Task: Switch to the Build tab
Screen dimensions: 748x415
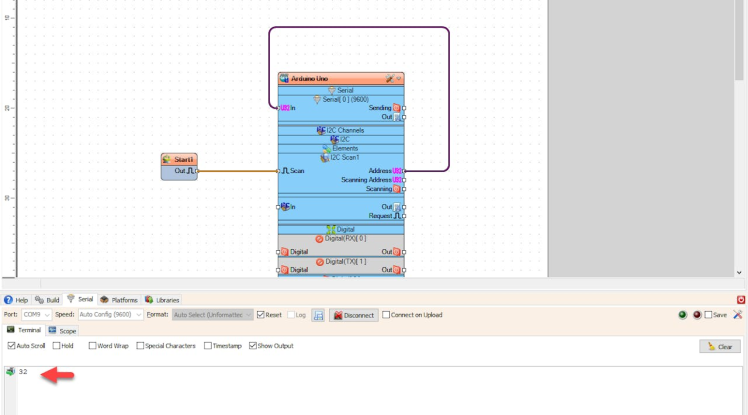Action: tap(47, 299)
